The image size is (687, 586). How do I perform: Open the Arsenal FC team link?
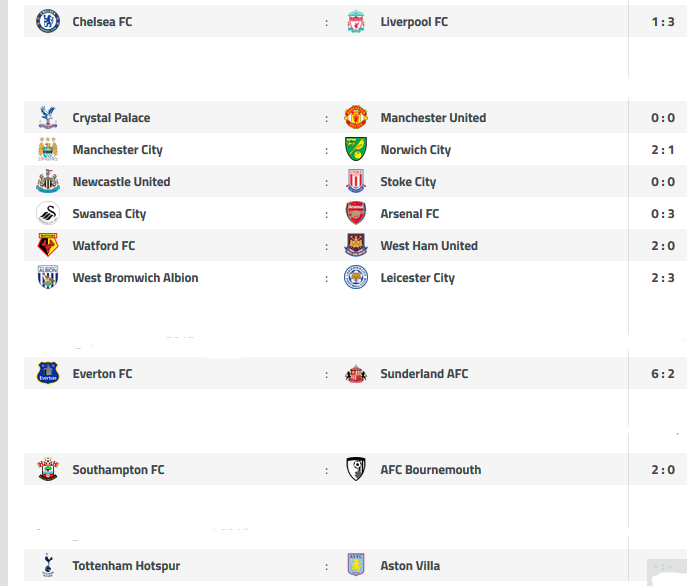tap(410, 214)
